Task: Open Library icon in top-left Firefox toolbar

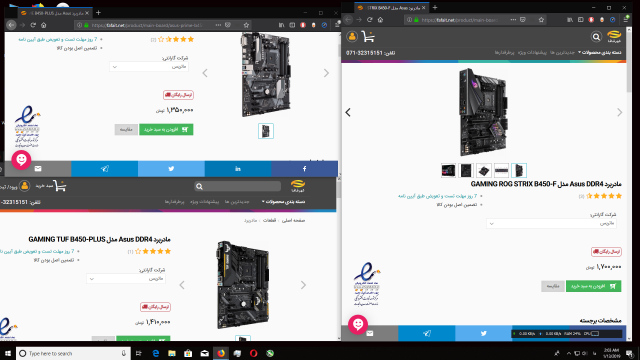Action: (281, 25)
